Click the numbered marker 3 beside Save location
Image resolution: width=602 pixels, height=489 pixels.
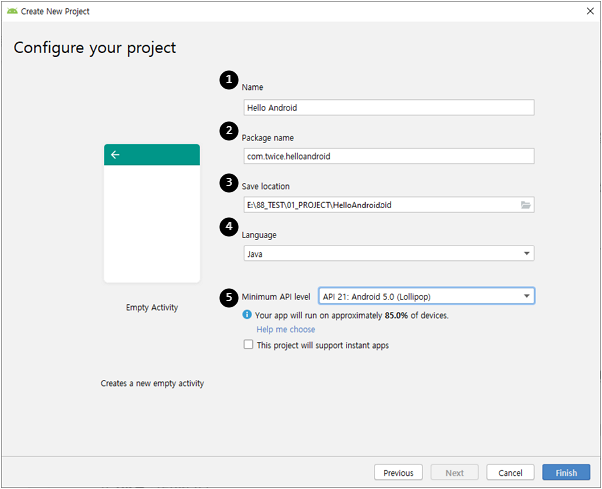[x=229, y=182]
